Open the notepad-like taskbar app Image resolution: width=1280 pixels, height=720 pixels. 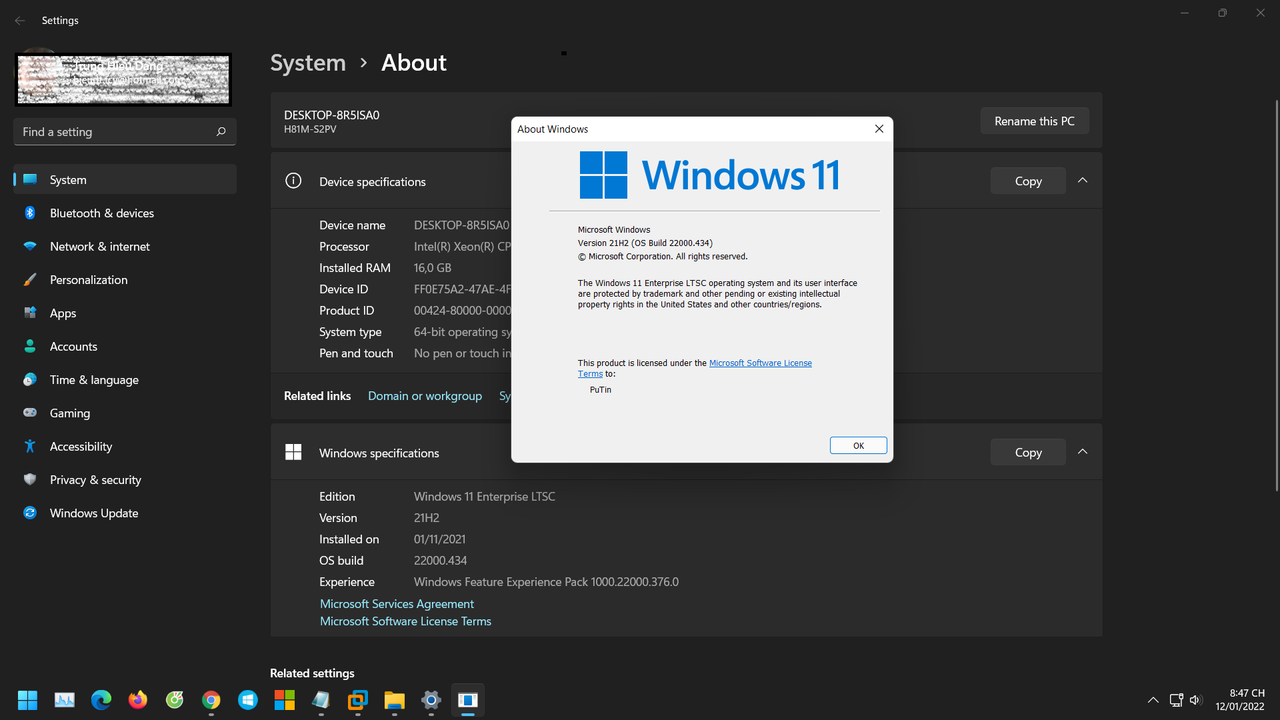321,700
